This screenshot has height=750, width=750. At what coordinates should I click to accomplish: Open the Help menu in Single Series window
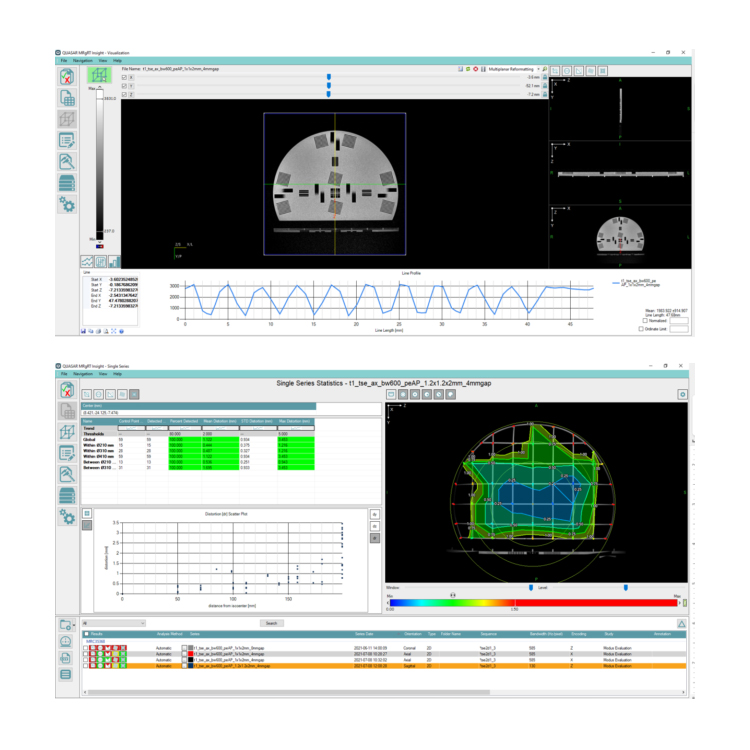pyautogui.click(x=118, y=373)
